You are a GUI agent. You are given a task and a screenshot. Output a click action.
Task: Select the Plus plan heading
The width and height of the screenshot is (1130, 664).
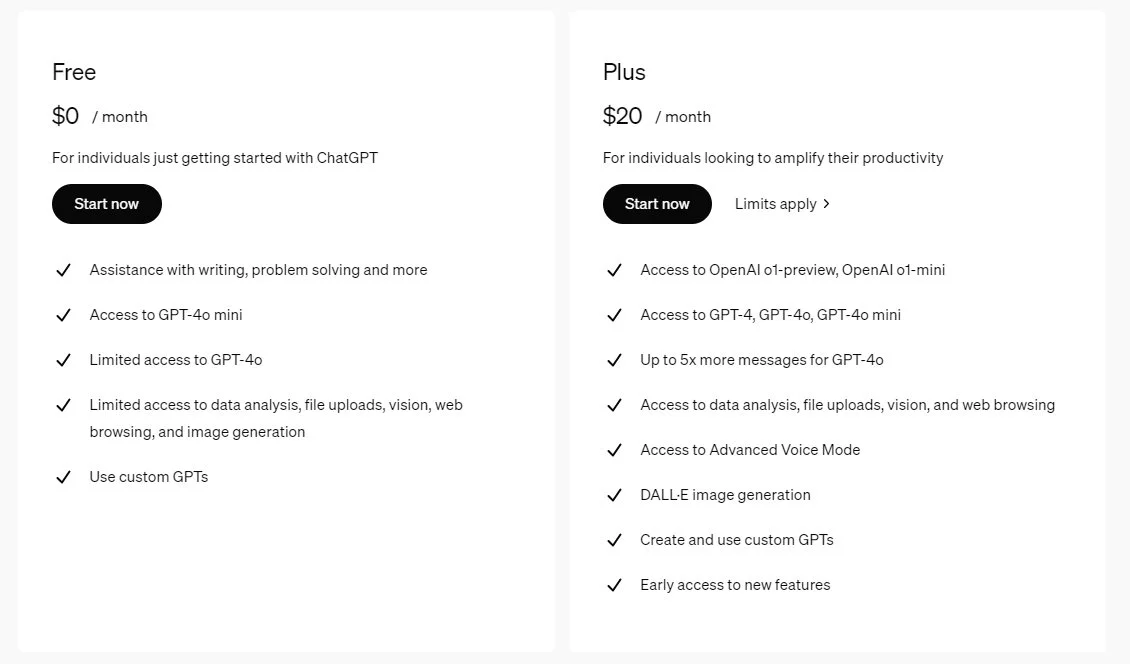pos(624,72)
